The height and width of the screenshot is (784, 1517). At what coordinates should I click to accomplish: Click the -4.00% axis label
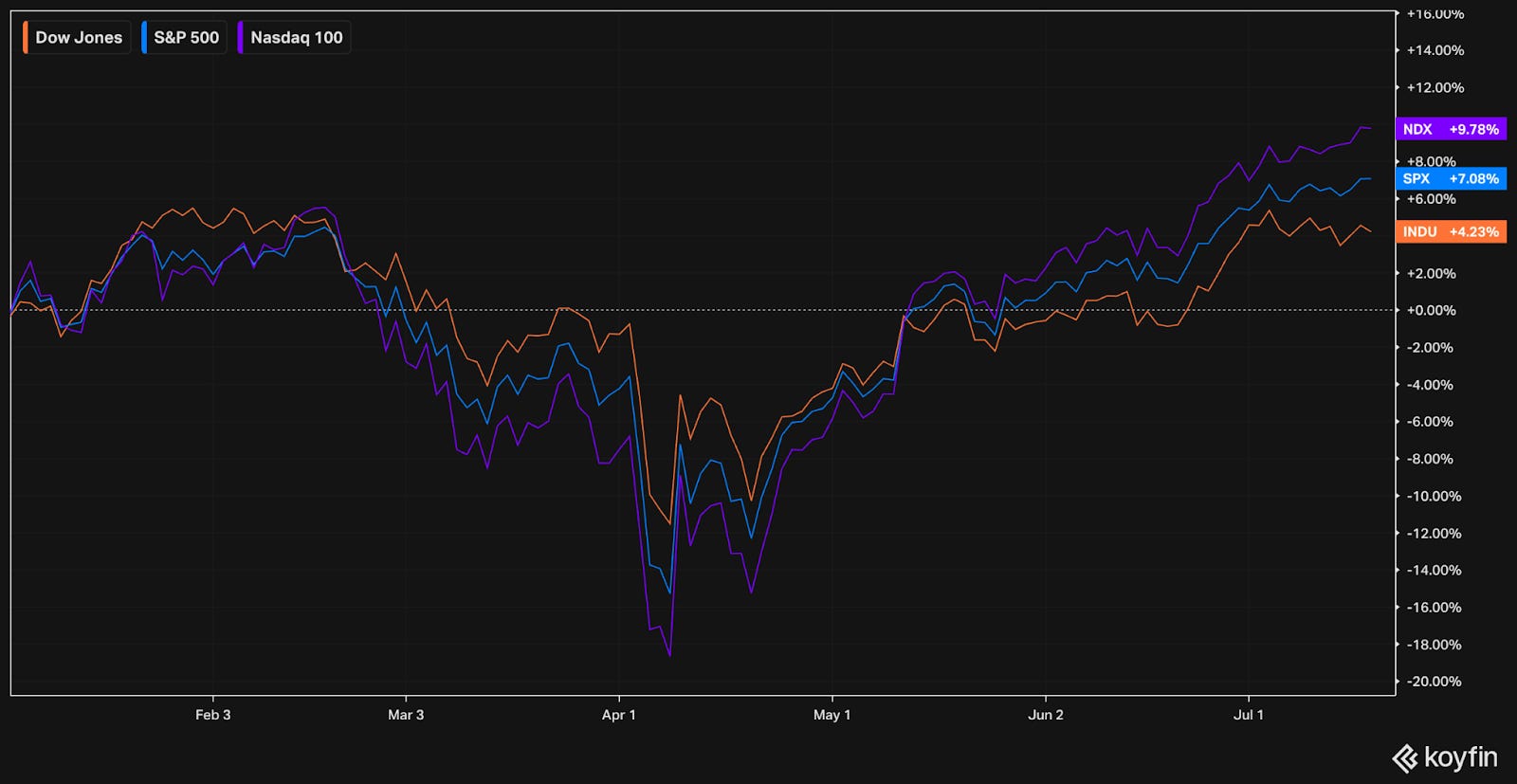[x=1431, y=385]
